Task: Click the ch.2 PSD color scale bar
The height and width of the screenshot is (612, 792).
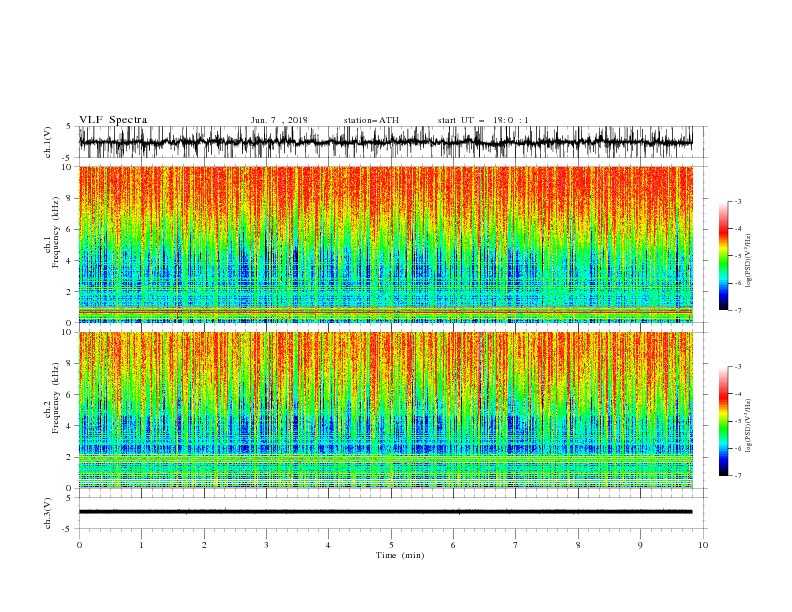Action: tap(723, 421)
